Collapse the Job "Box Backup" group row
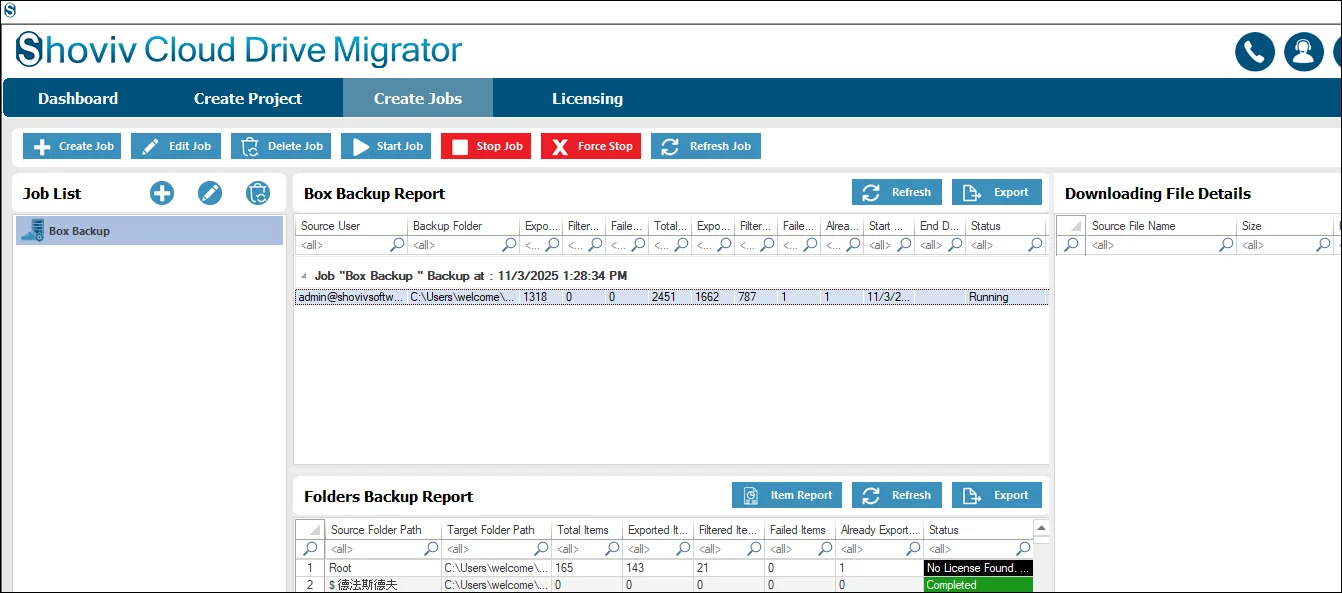This screenshot has height=593, width=1342. [x=304, y=275]
